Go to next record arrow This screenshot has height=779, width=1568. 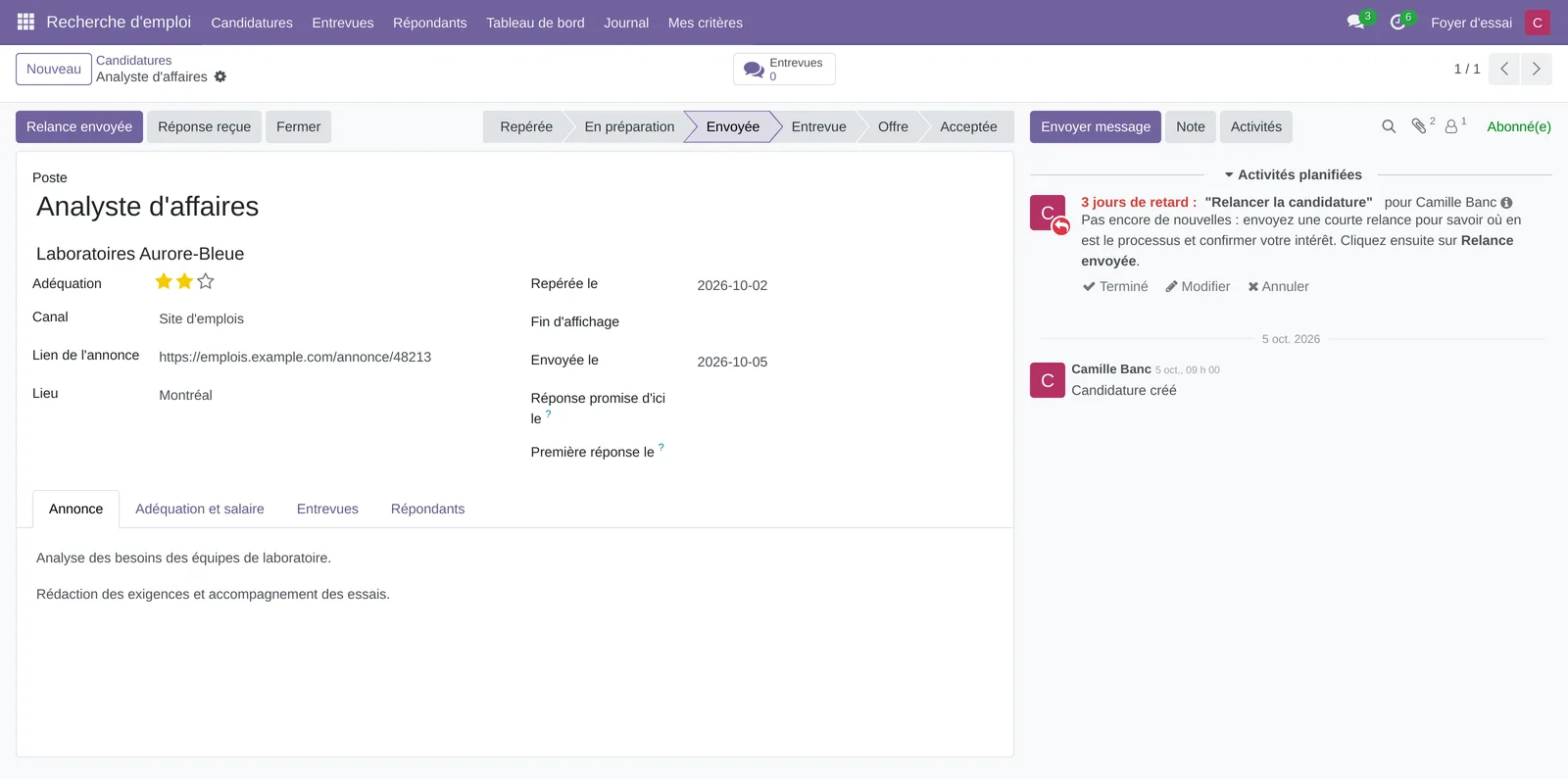pos(1536,69)
